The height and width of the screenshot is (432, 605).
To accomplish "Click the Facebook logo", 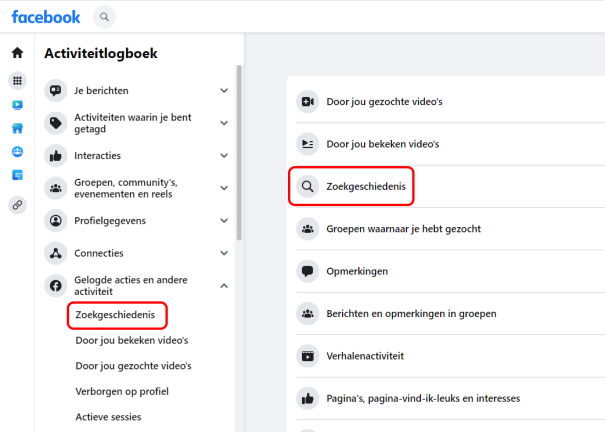I will (x=46, y=17).
